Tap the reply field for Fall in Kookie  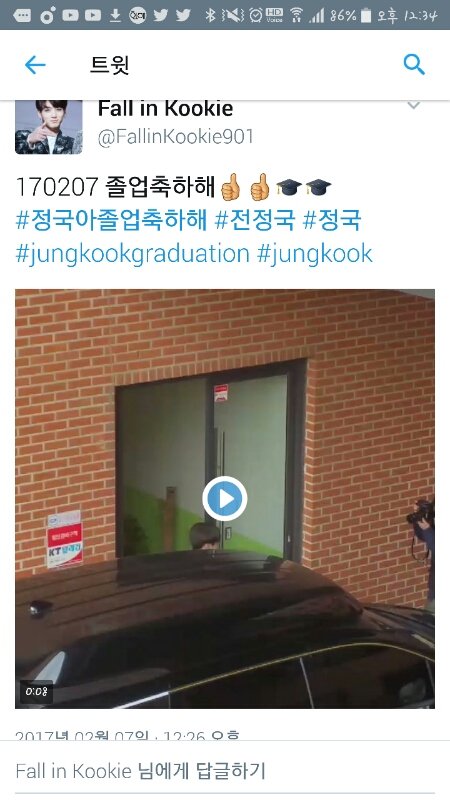[x=225, y=770]
